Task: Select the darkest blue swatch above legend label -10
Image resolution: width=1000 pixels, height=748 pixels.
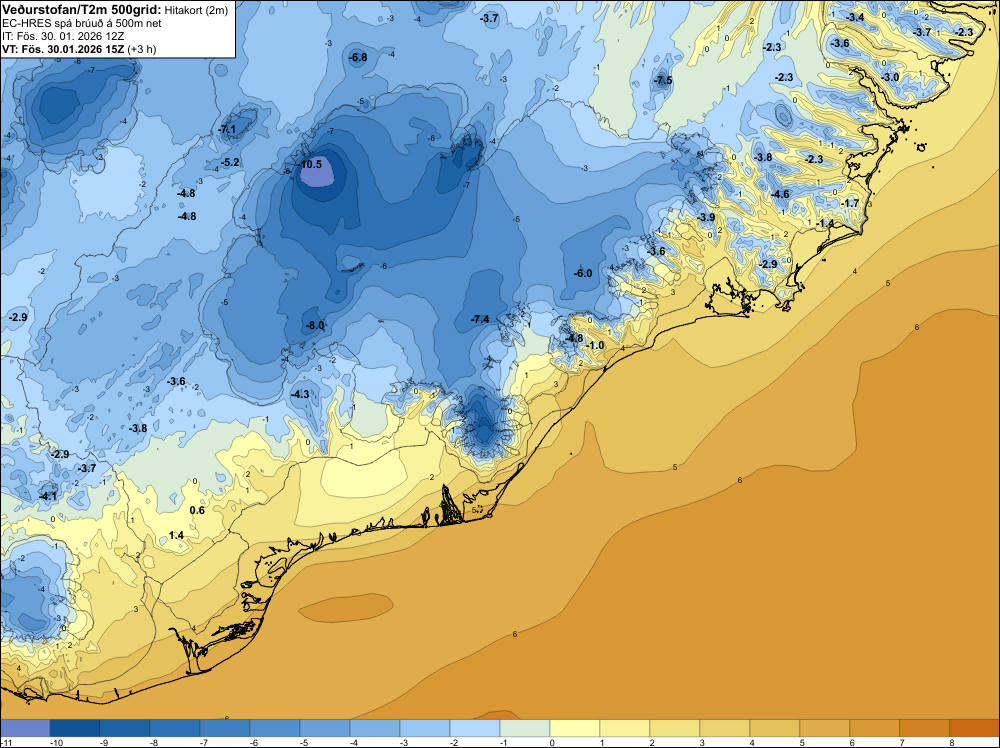Action: (75, 728)
